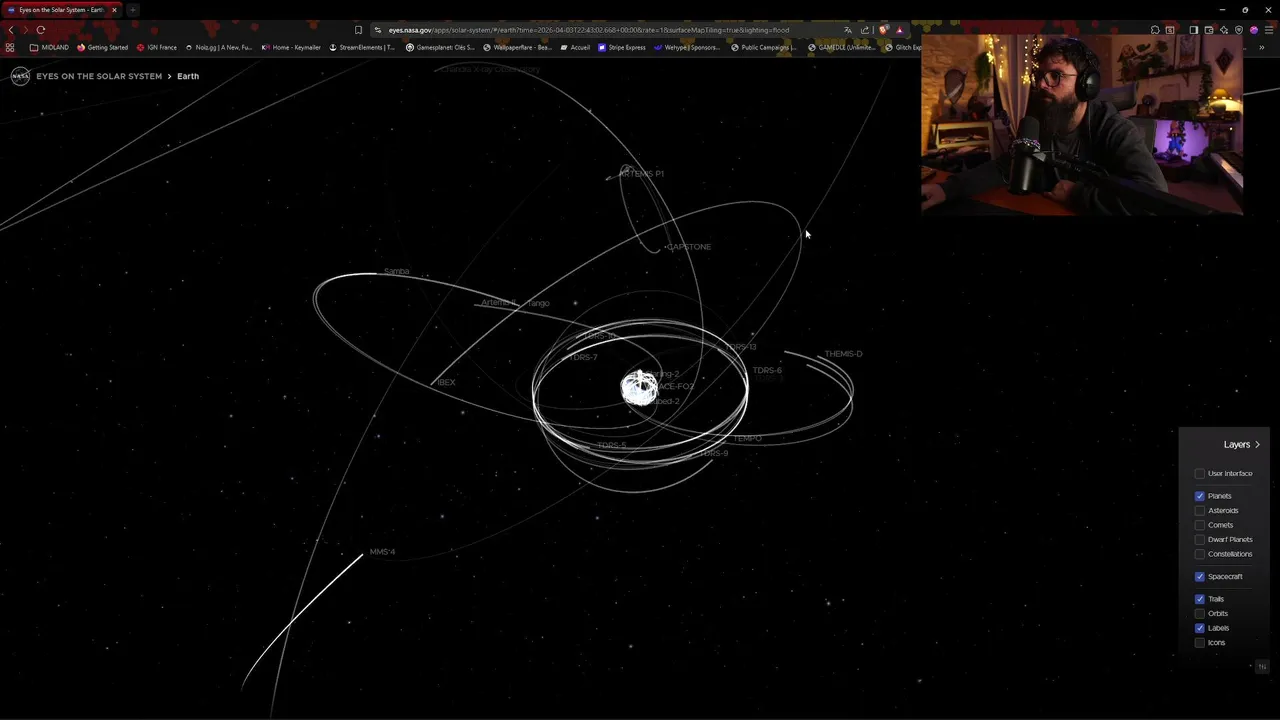1280x720 pixels.
Task: Close the Eyes on the Solar System tab
Action: (114, 10)
